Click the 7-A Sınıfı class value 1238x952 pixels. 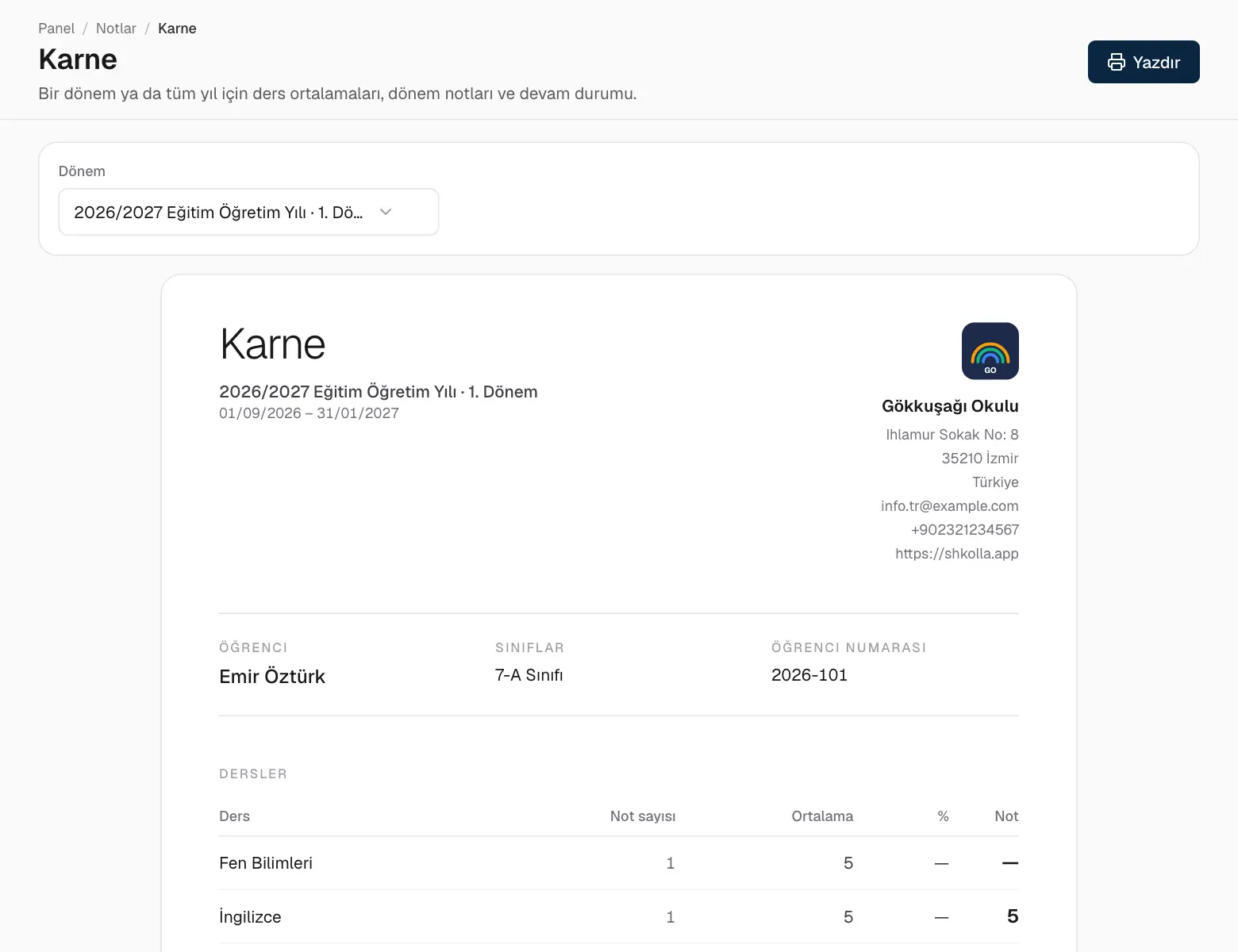(x=529, y=675)
